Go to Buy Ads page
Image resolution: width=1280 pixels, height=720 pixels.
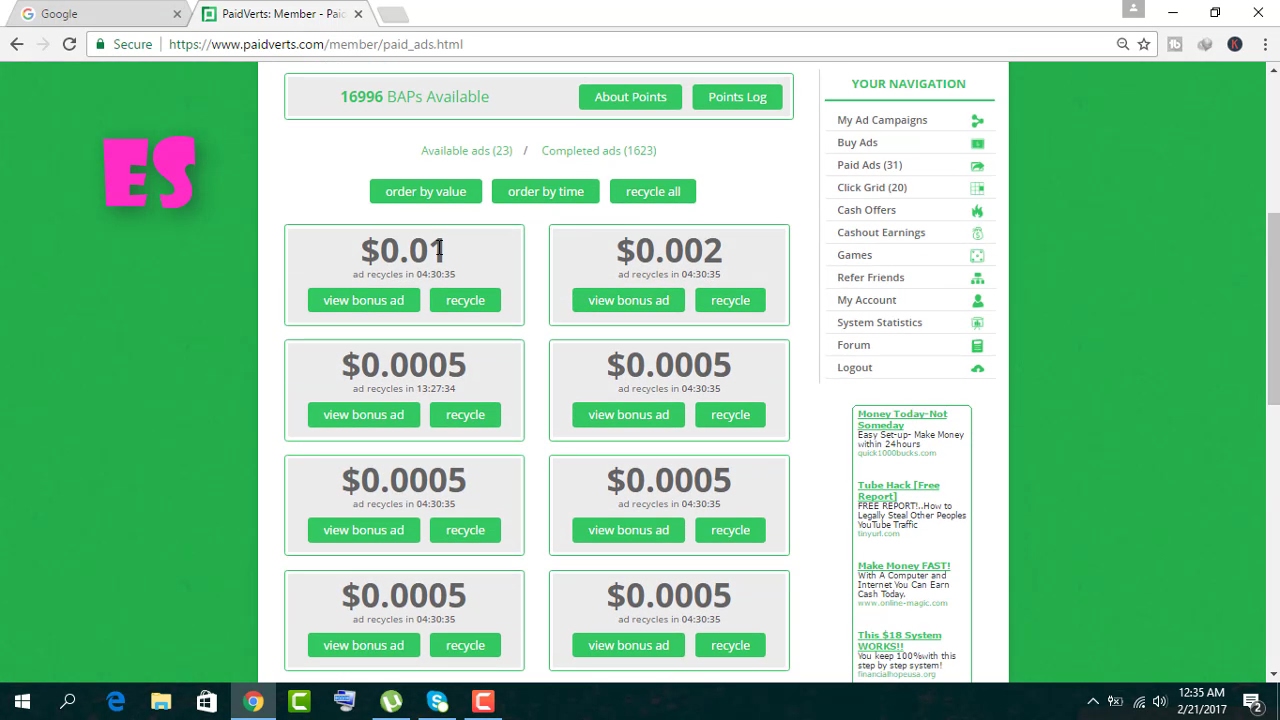tap(857, 143)
